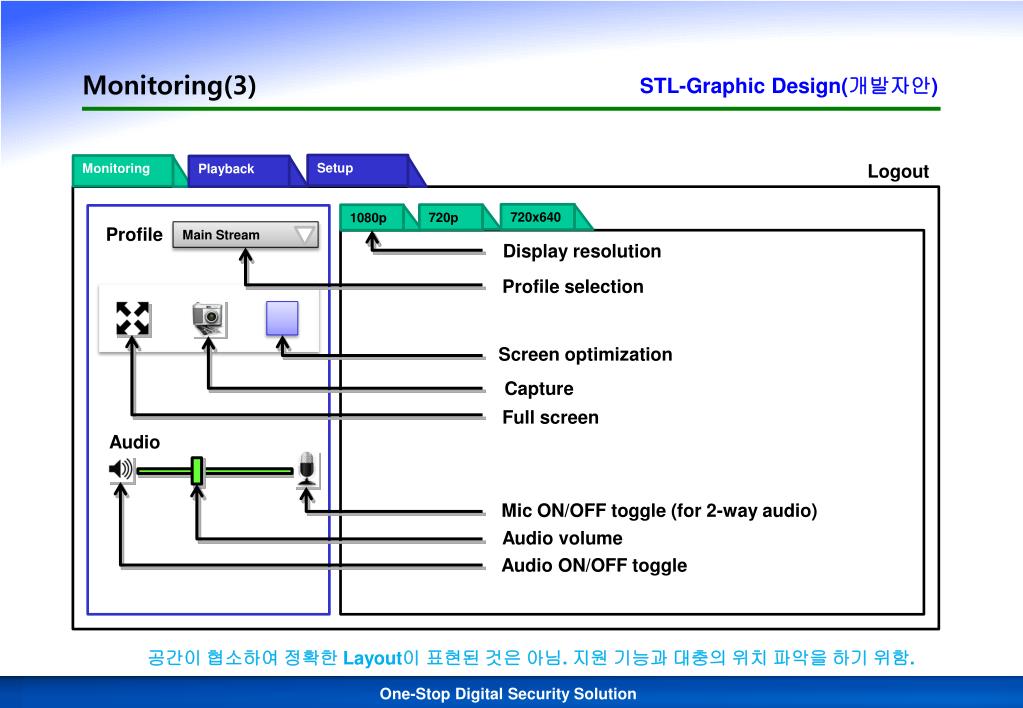Click the Full screen label text
Viewport: 1023px width, 708px height.
551,417
